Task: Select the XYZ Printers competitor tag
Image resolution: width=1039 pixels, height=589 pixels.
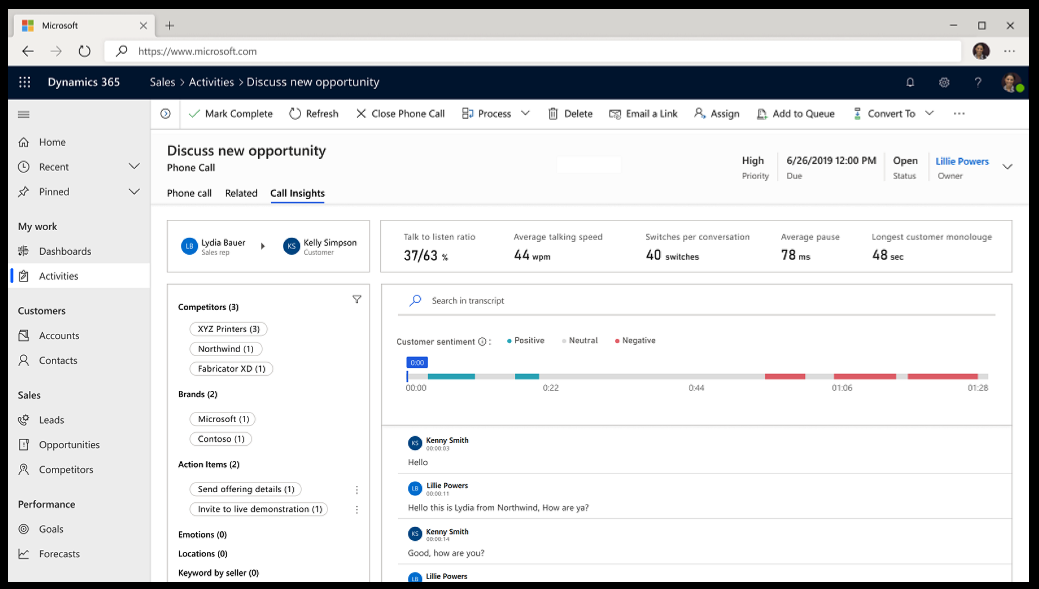Action: (x=228, y=329)
